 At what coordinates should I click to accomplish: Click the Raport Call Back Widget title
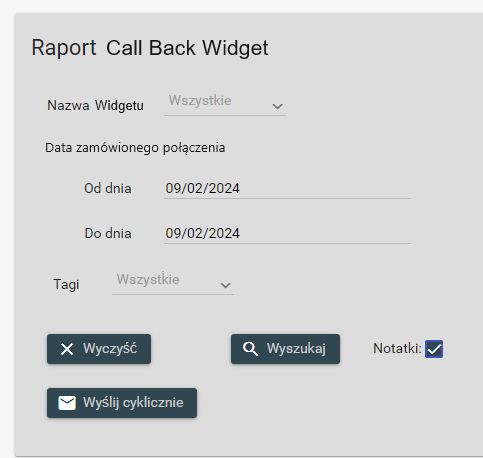pos(150,48)
